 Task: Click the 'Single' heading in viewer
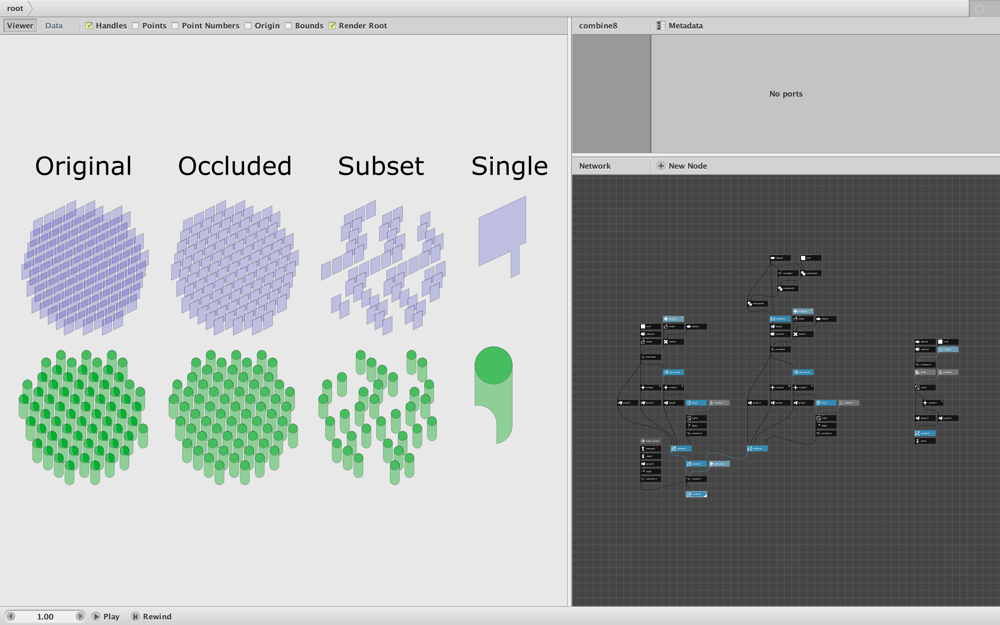coord(510,167)
